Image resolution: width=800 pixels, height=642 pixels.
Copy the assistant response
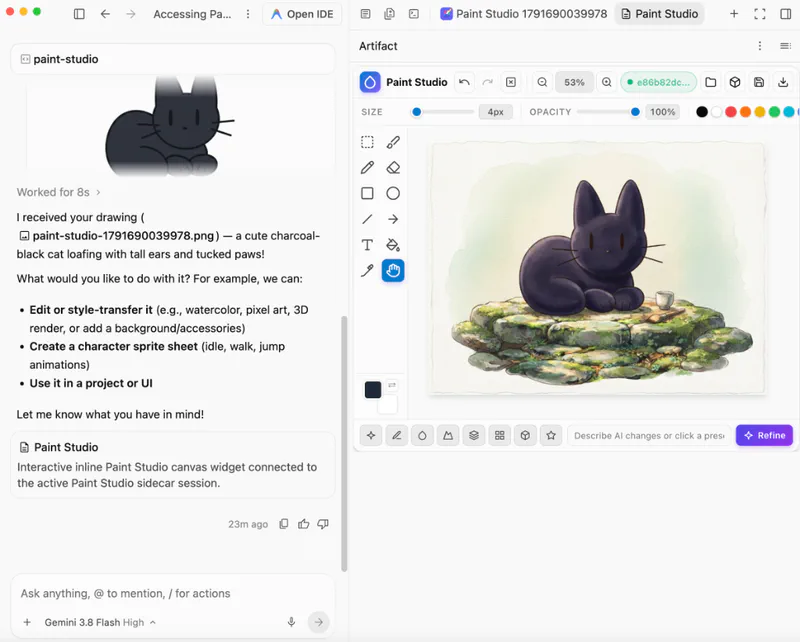tap(284, 524)
